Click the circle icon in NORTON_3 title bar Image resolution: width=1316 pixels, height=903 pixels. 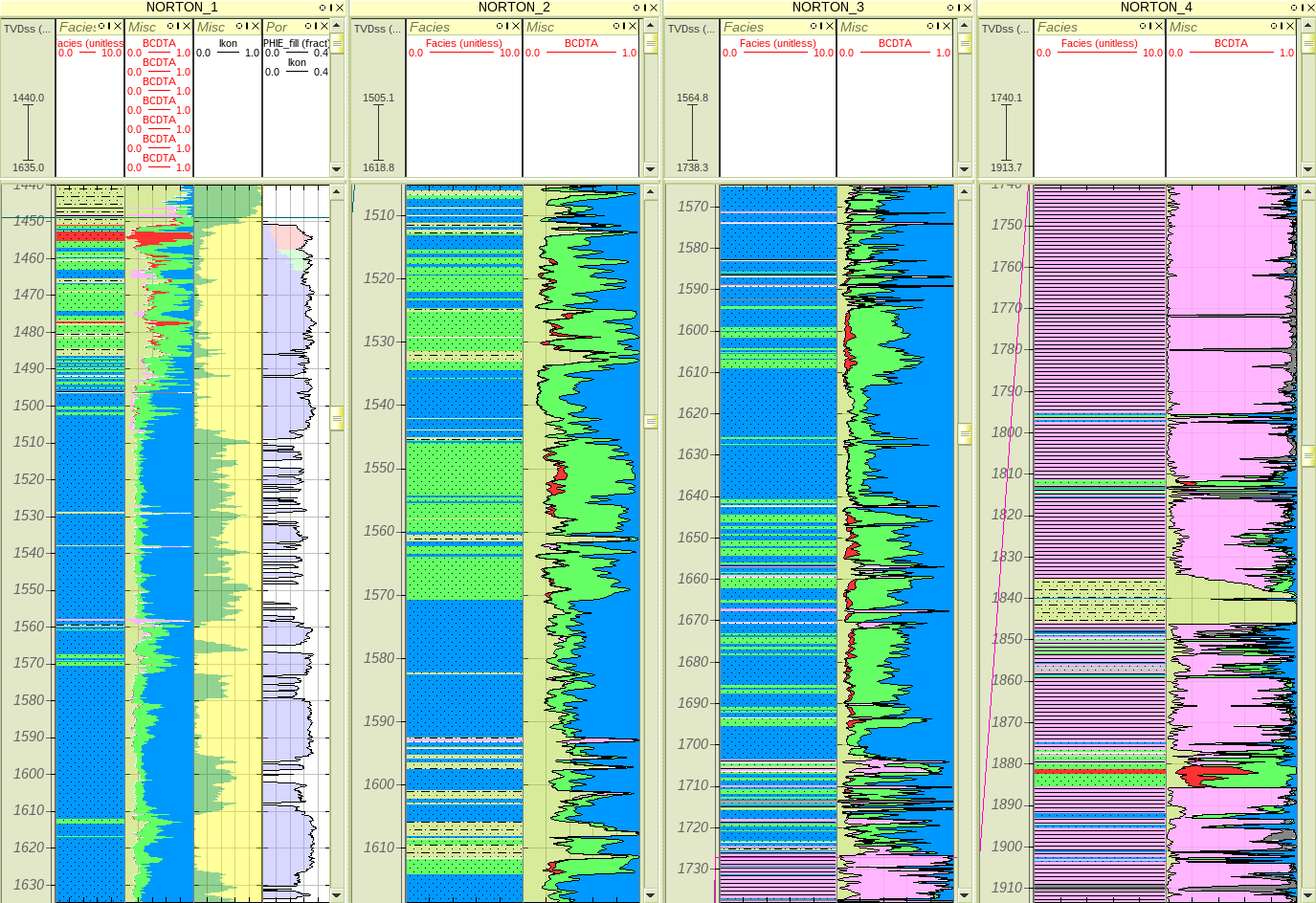(950, 8)
